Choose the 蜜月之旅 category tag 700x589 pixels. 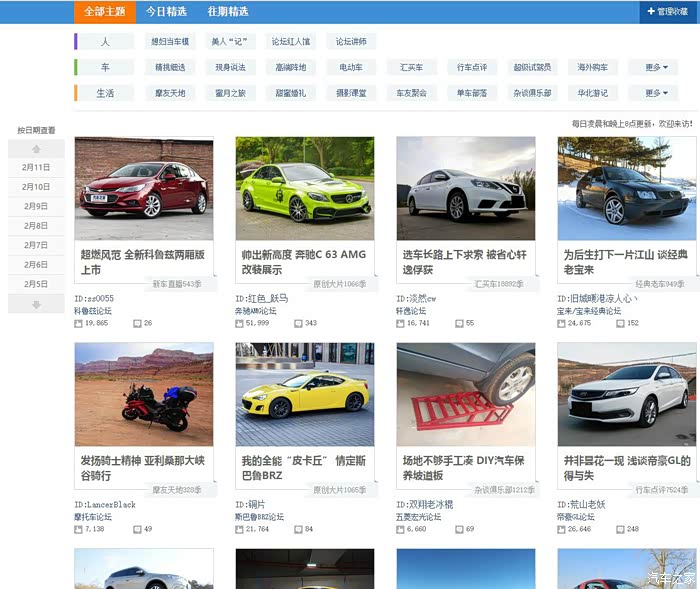230,93
